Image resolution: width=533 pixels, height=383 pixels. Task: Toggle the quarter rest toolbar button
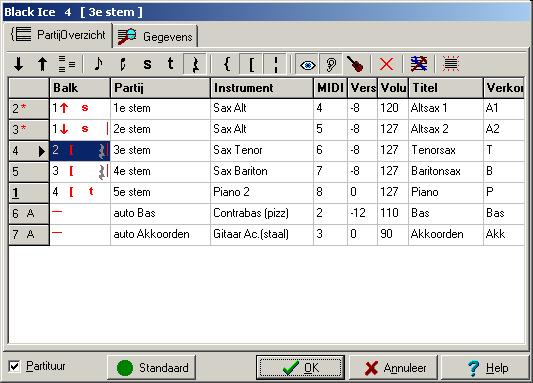[195, 64]
